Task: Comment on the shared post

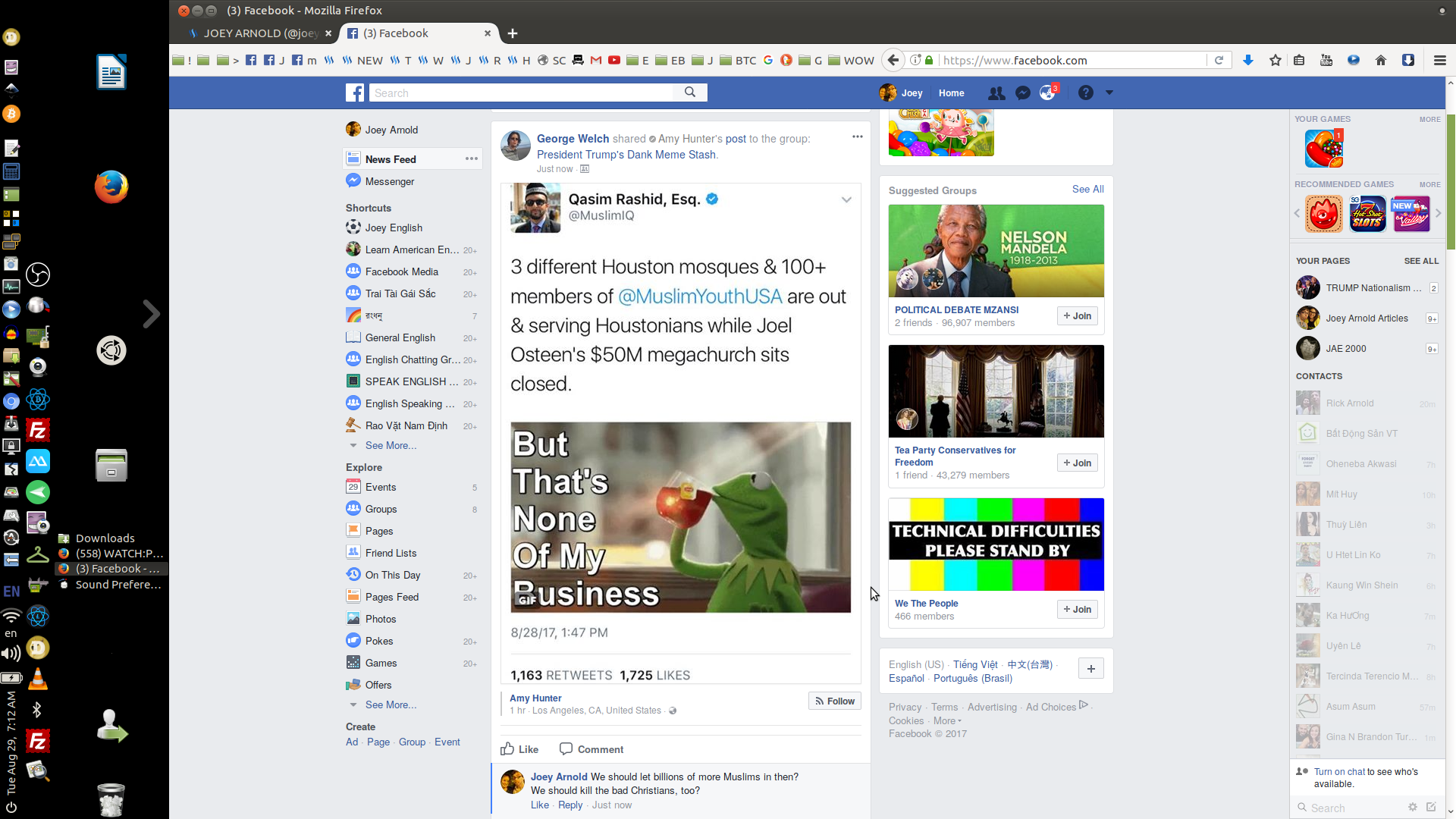Action: click(x=591, y=749)
